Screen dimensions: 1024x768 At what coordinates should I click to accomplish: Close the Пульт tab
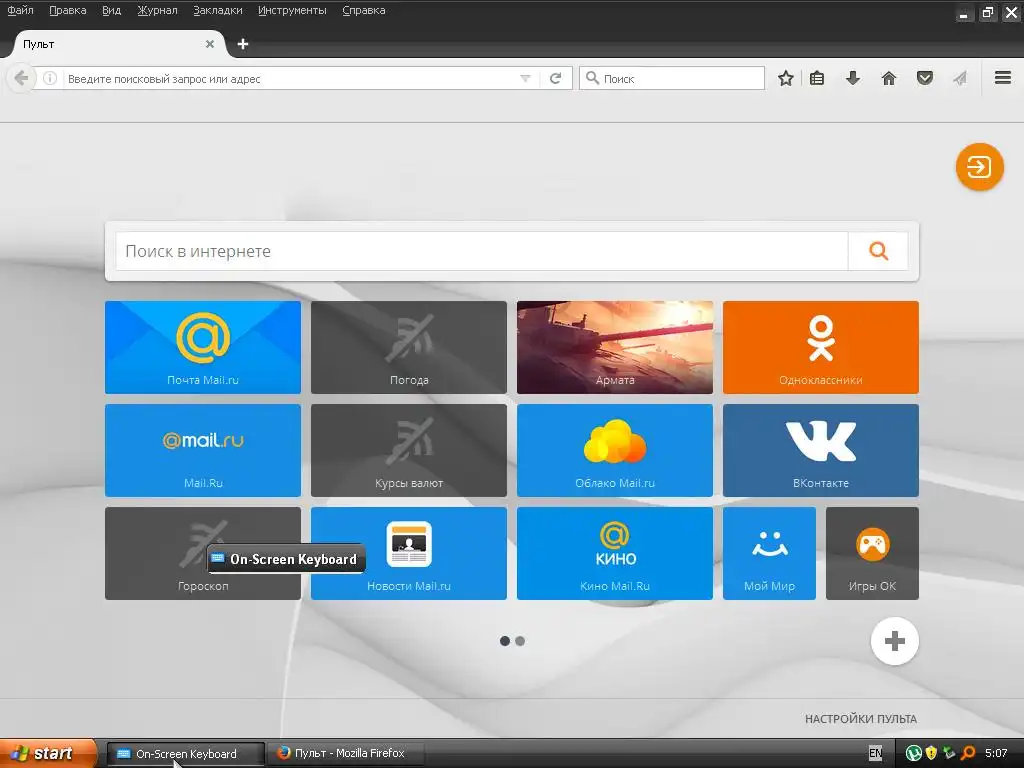tap(210, 44)
